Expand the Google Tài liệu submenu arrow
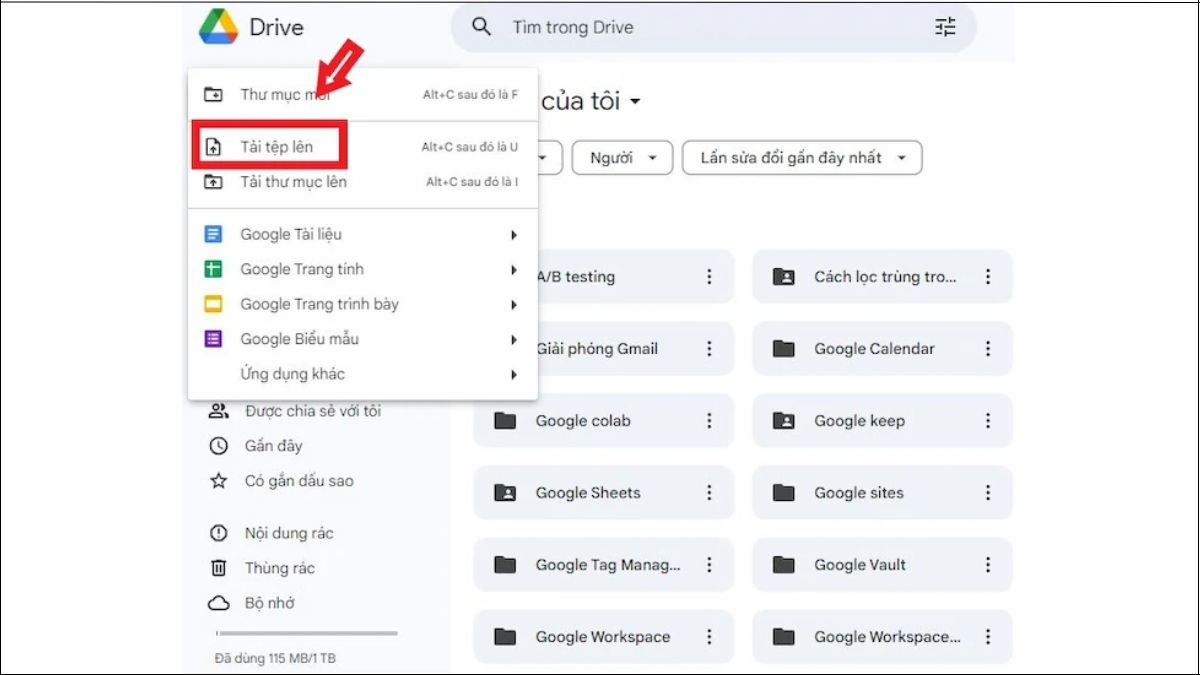 click(x=514, y=235)
